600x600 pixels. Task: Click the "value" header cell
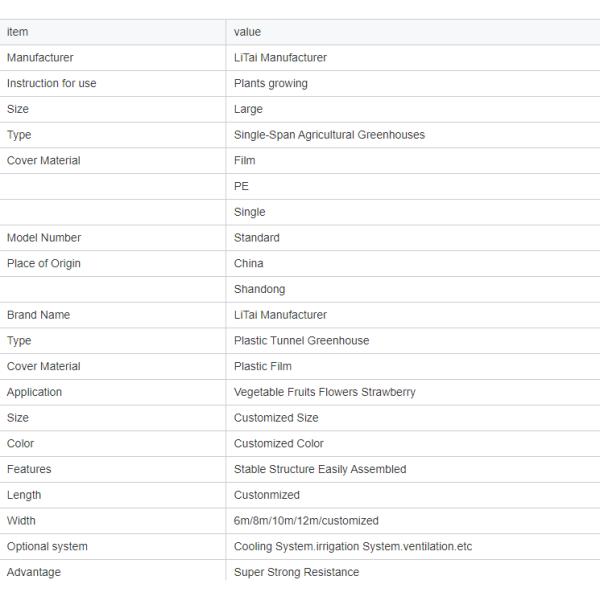247,32
